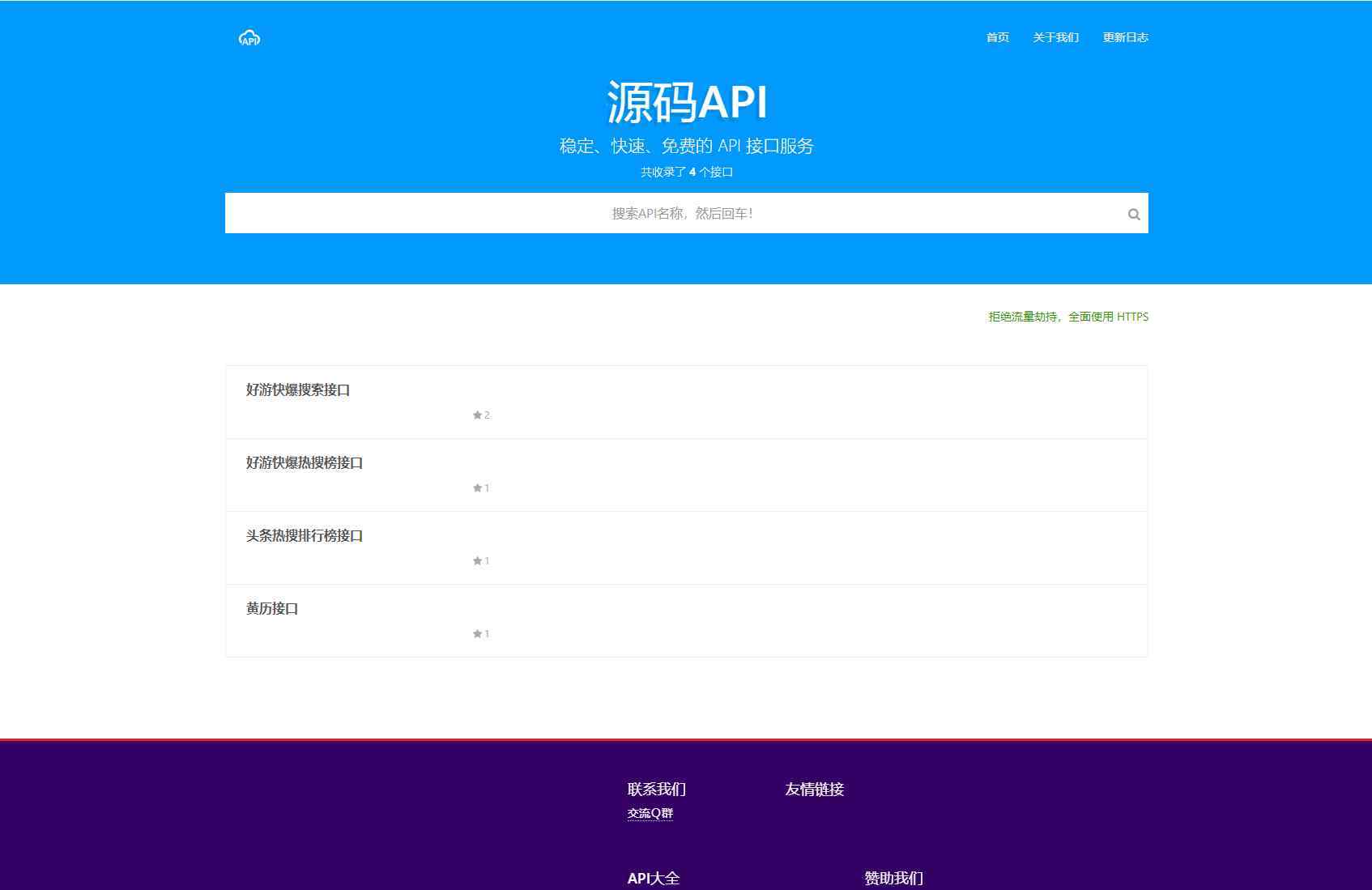
Task: Click 共收录了 4 个接口 text
Action: point(687,172)
